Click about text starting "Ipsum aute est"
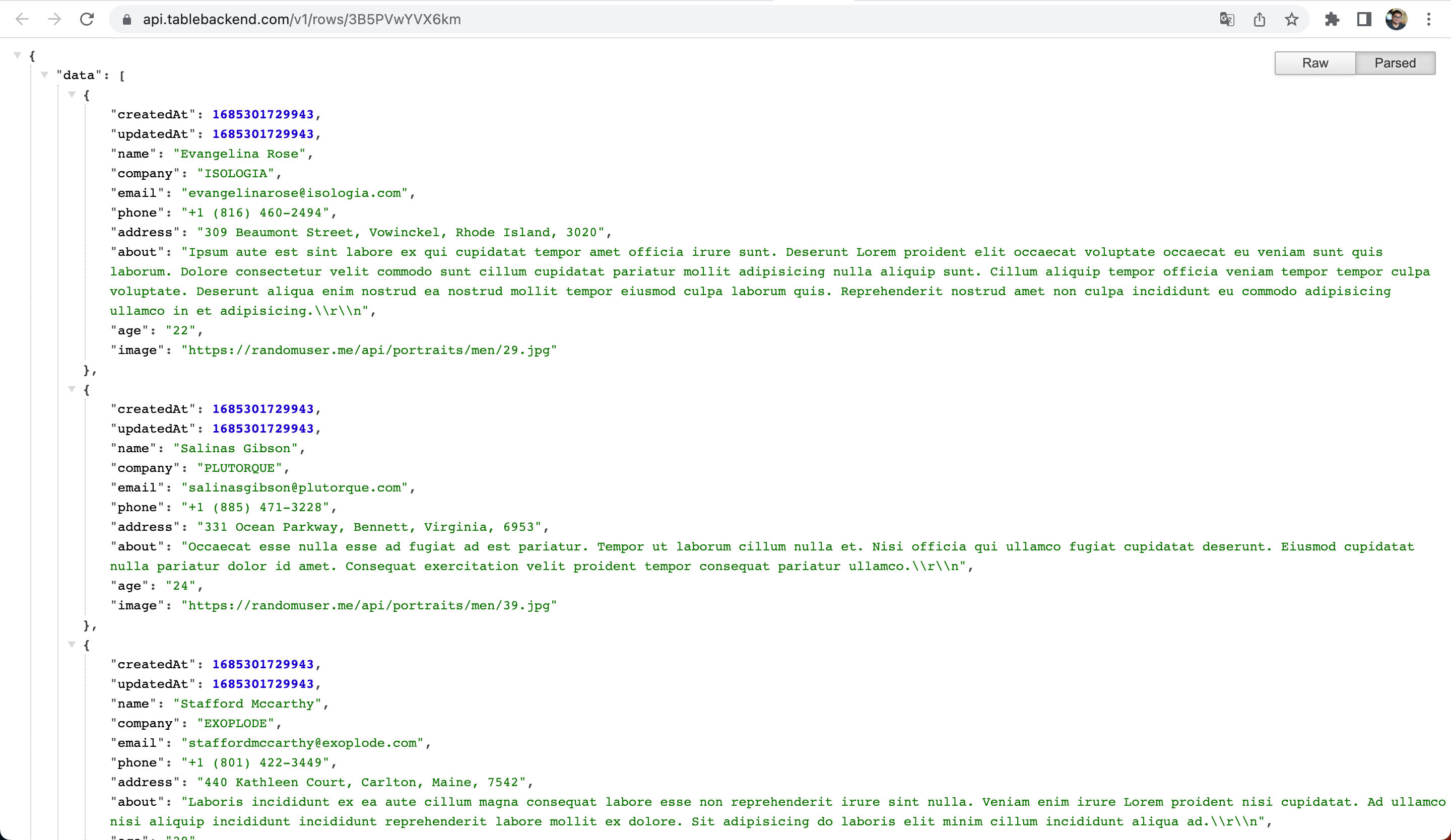 [770, 282]
